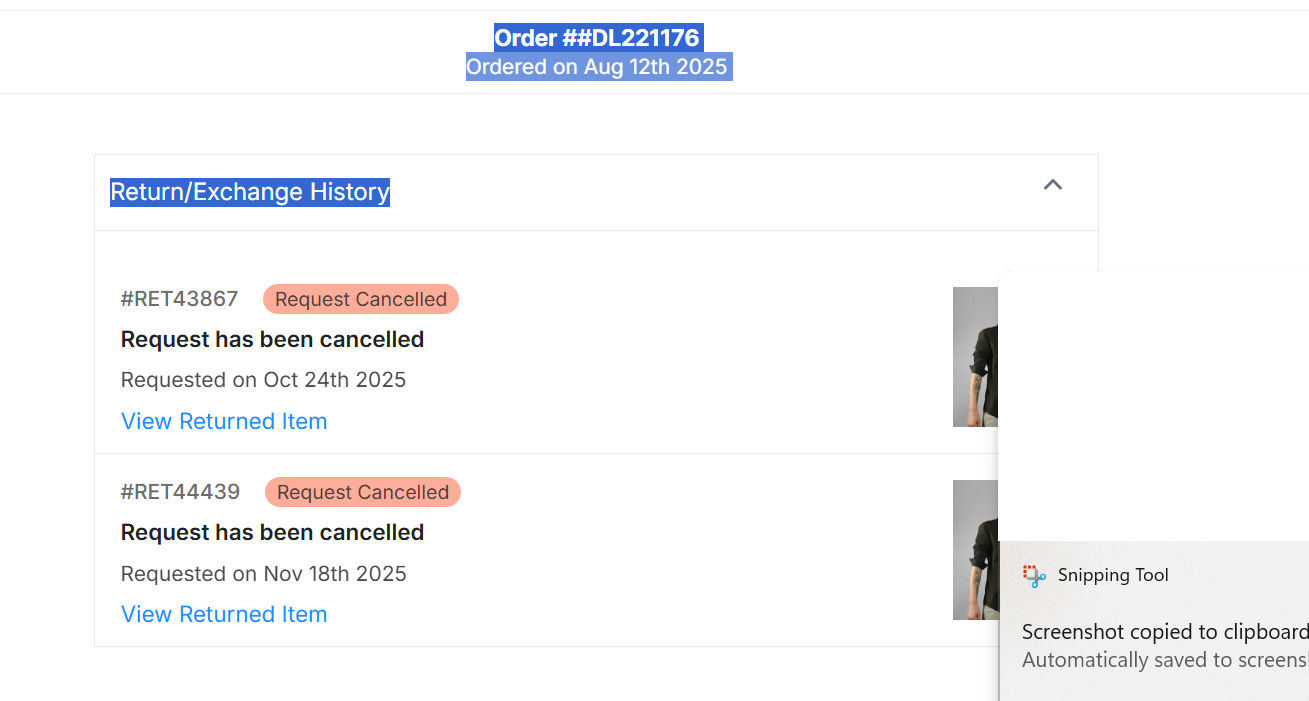Viewport: 1309px width, 701px height.
Task: Click return ID #RET44439
Action: click(x=181, y=492)
